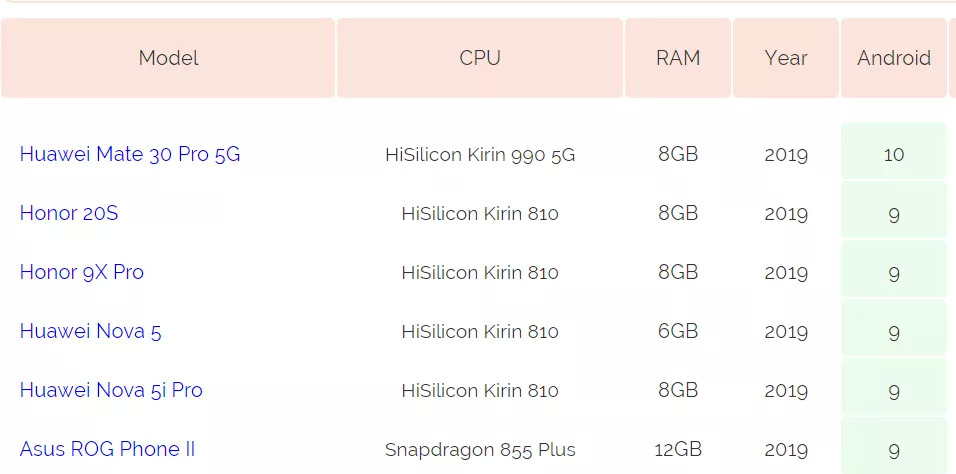Sort table by CPU column header
This screenshot has width=956, height=474.
point(480,58)
